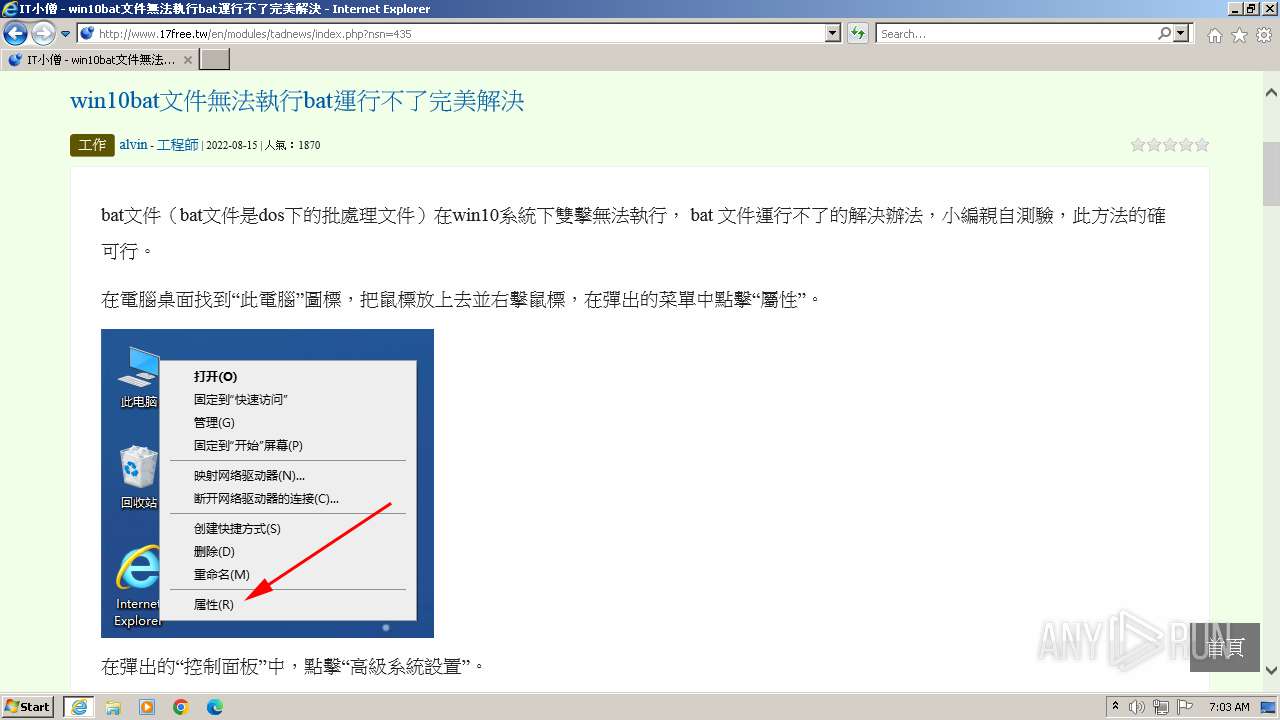Open the IE Tools gear icon

(1264, 35)
